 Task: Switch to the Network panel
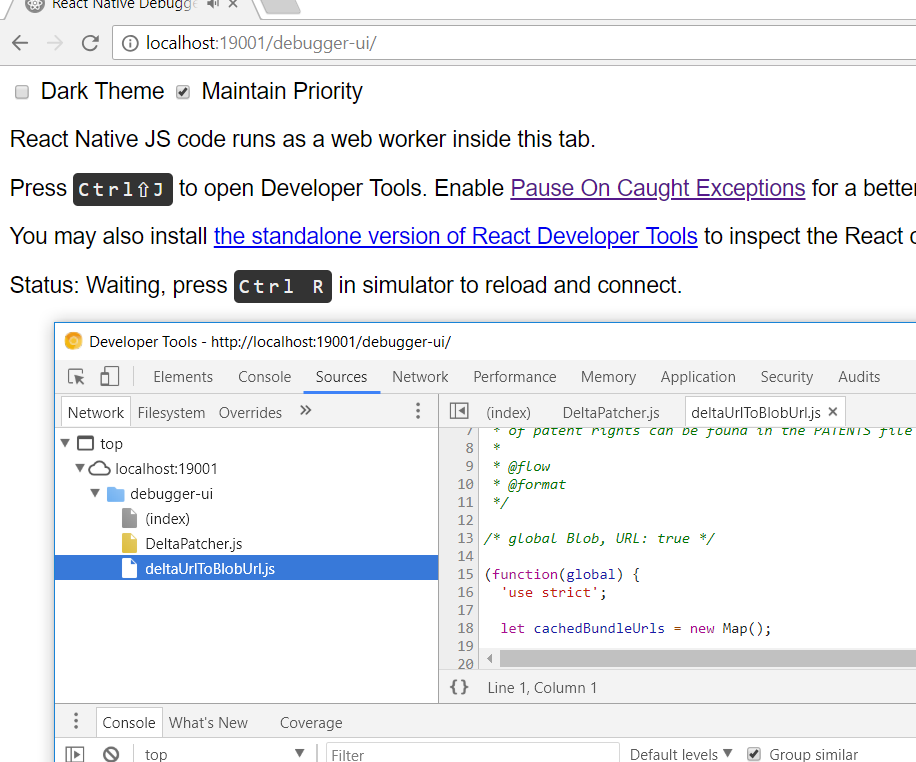click(x=419, y=377)
